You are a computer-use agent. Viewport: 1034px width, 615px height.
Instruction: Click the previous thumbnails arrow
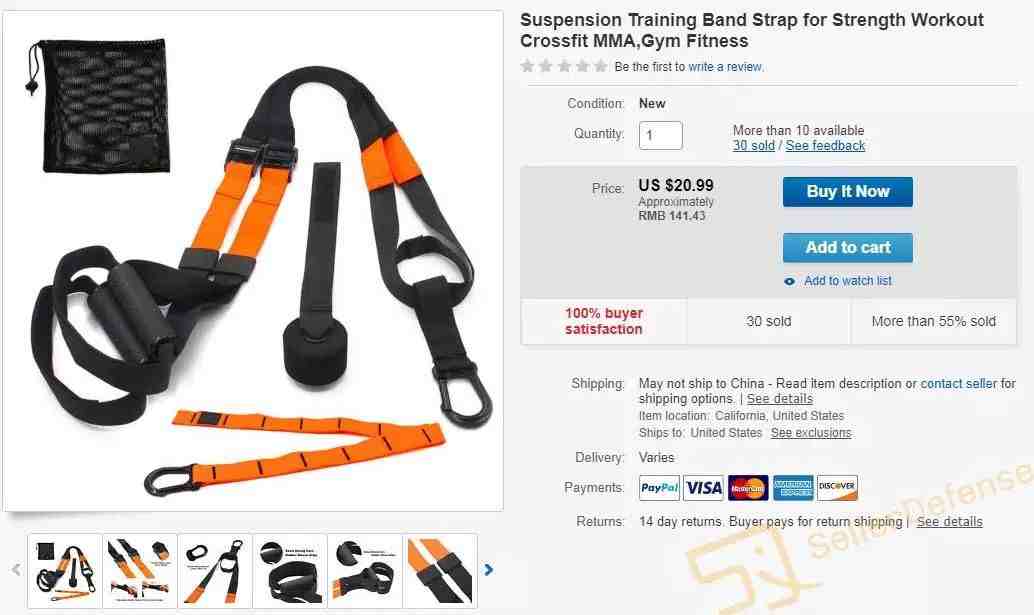tap(16, 570)
